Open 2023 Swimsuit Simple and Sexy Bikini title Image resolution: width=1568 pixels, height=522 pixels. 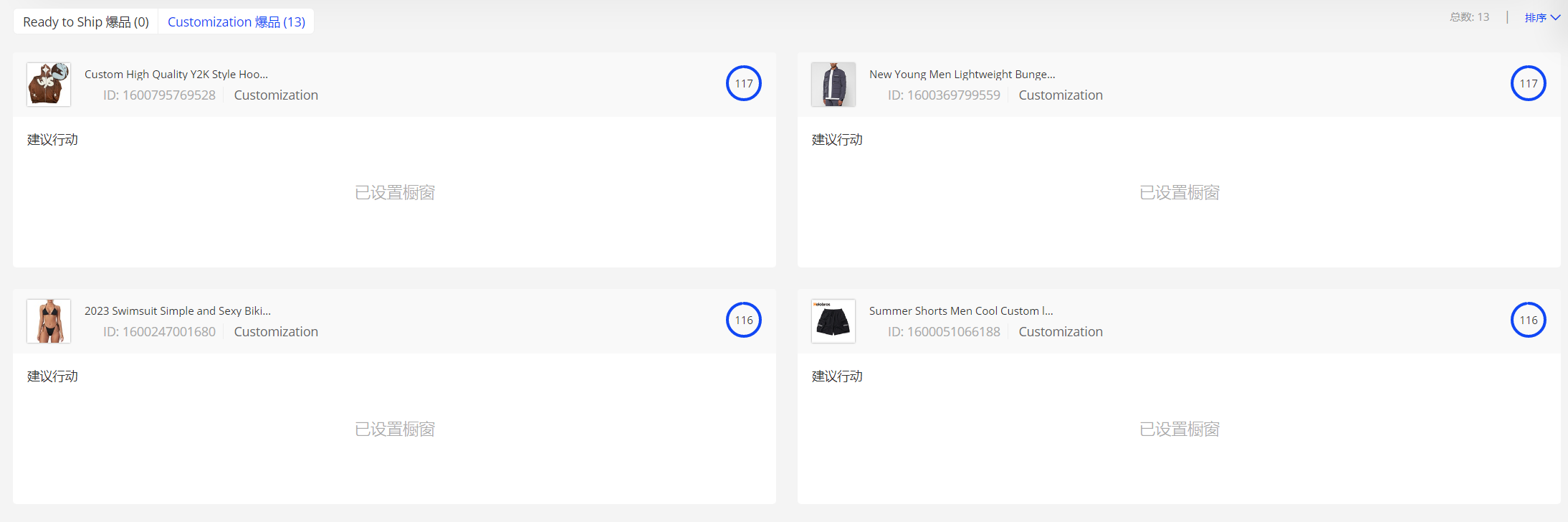178,310
